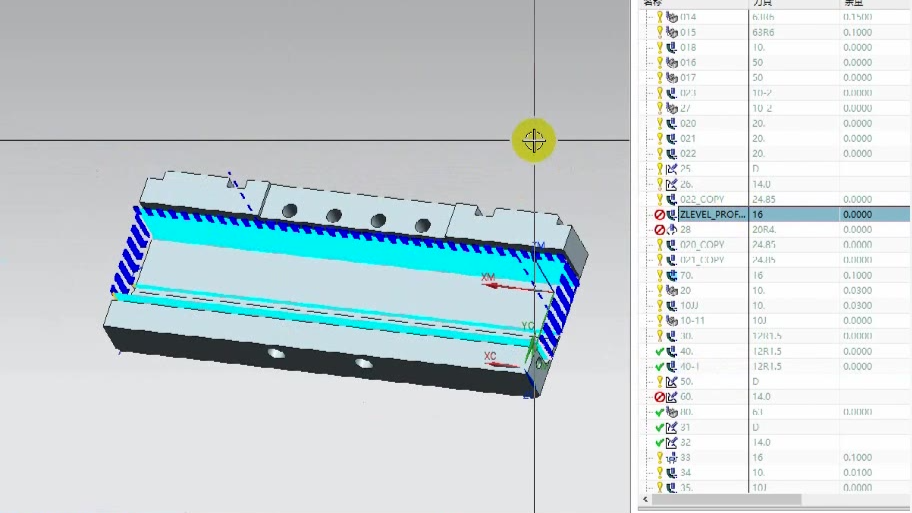
Task: Click the yellow status icon of 022_COPY
Action: [659, 199]
